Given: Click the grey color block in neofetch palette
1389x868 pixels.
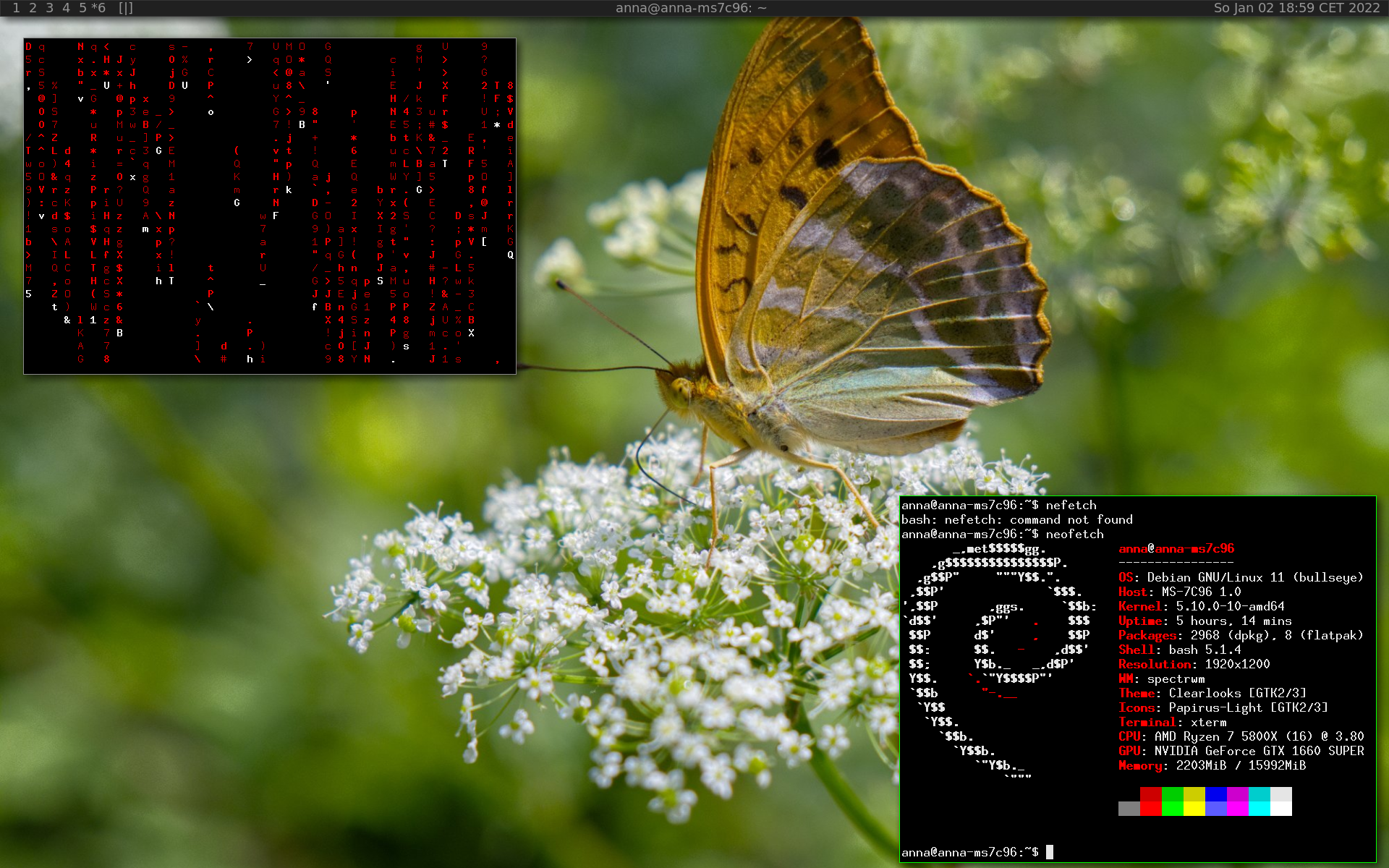Looking at the screenshot, I should [x=1129, y=809].
